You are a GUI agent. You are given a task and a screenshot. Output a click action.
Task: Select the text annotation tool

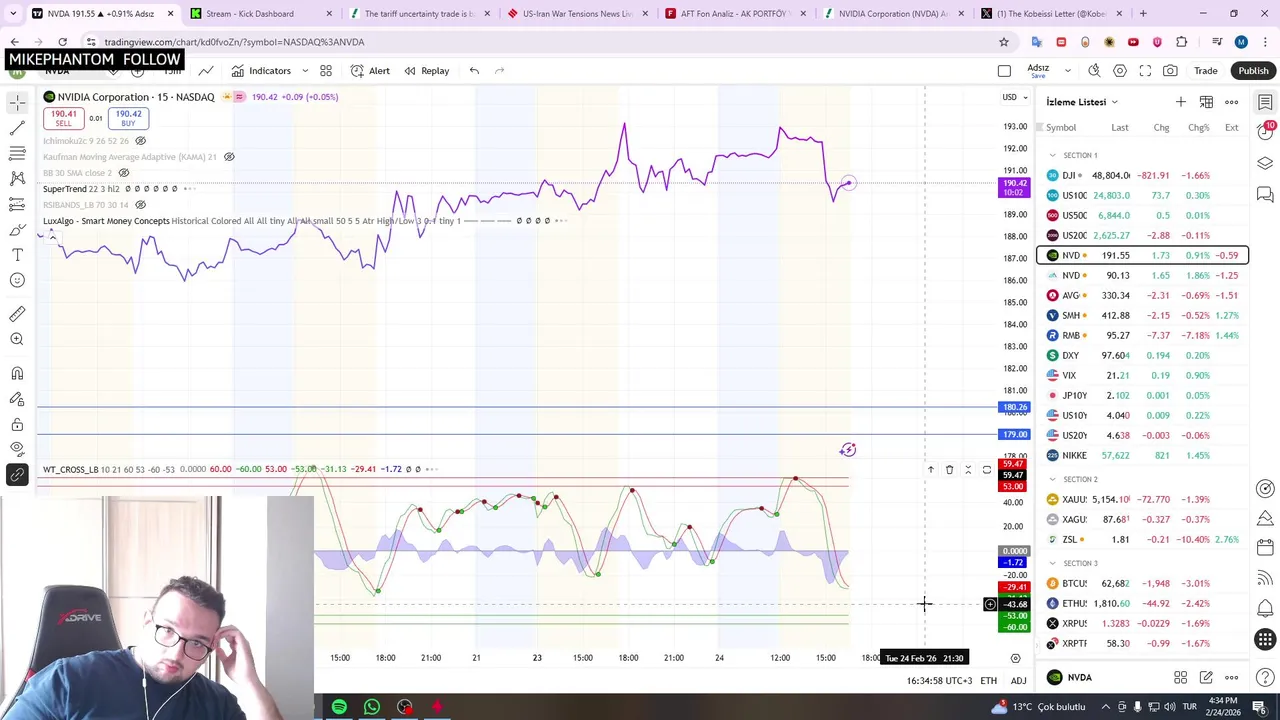[x=17, y=255]
